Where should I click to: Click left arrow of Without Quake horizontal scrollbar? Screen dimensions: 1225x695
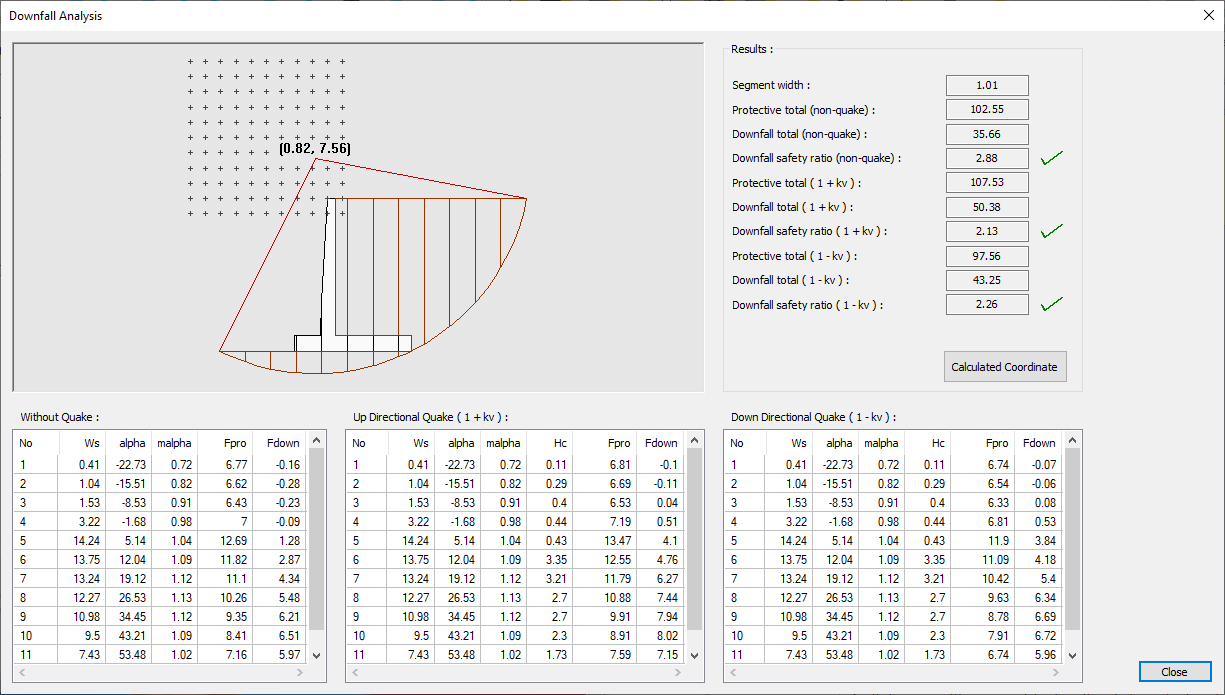(24, 672)
